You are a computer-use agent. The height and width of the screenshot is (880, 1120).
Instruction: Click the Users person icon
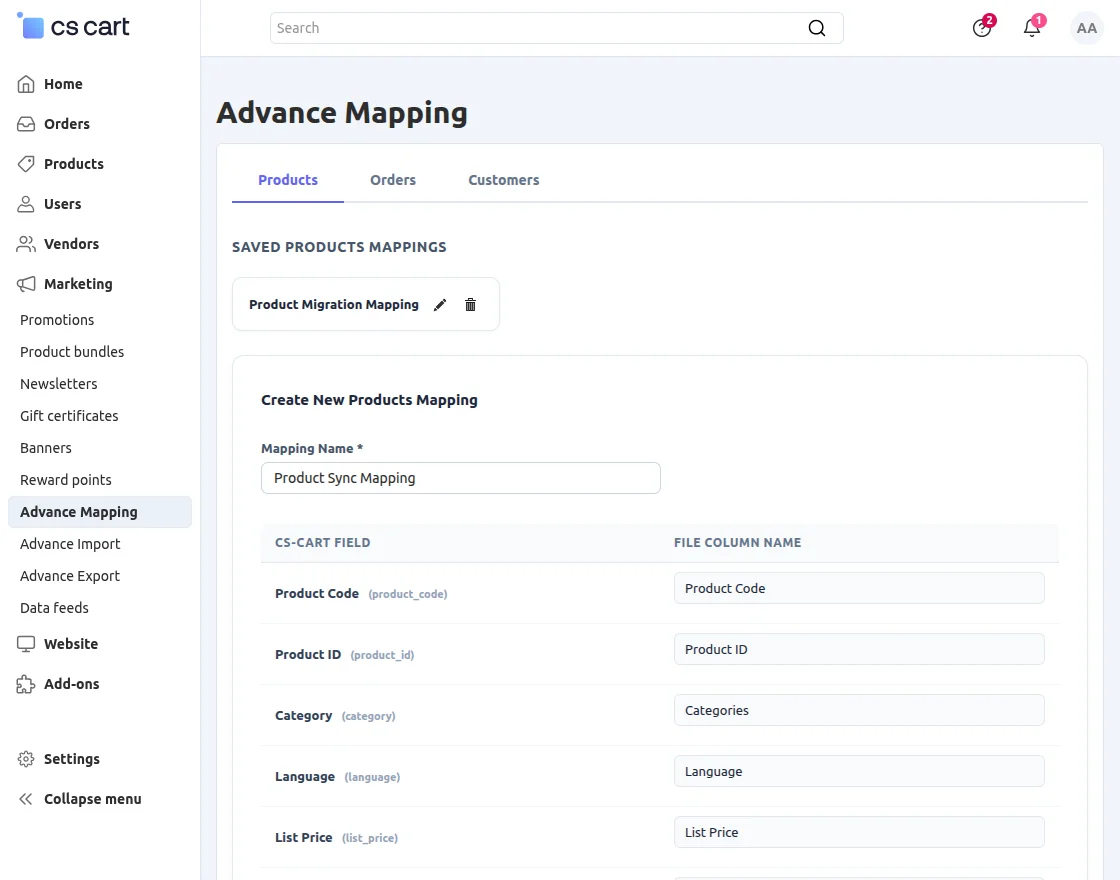tap(26, 204)
